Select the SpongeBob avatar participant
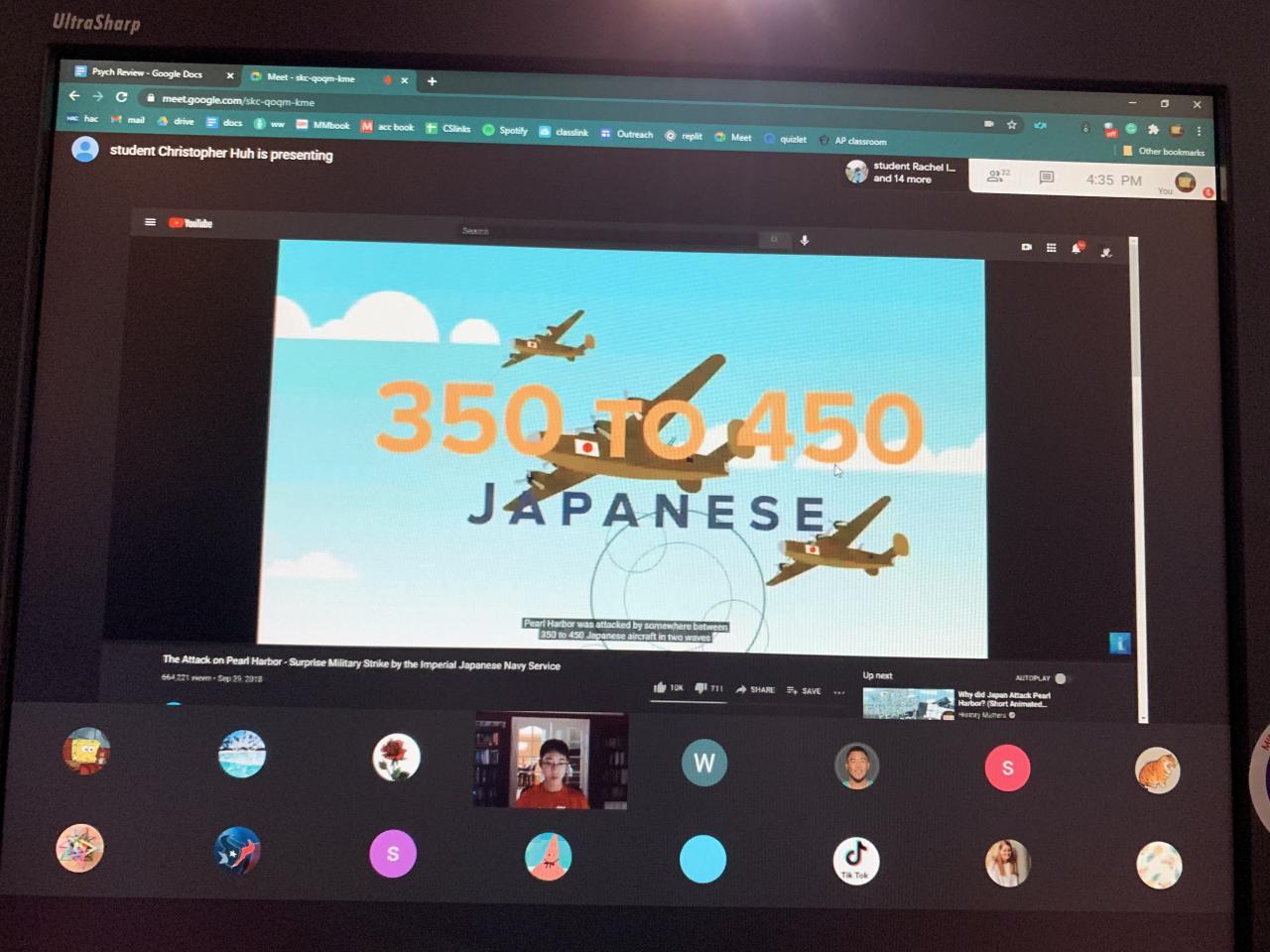 pyautogui.click(x=86, y=750)
